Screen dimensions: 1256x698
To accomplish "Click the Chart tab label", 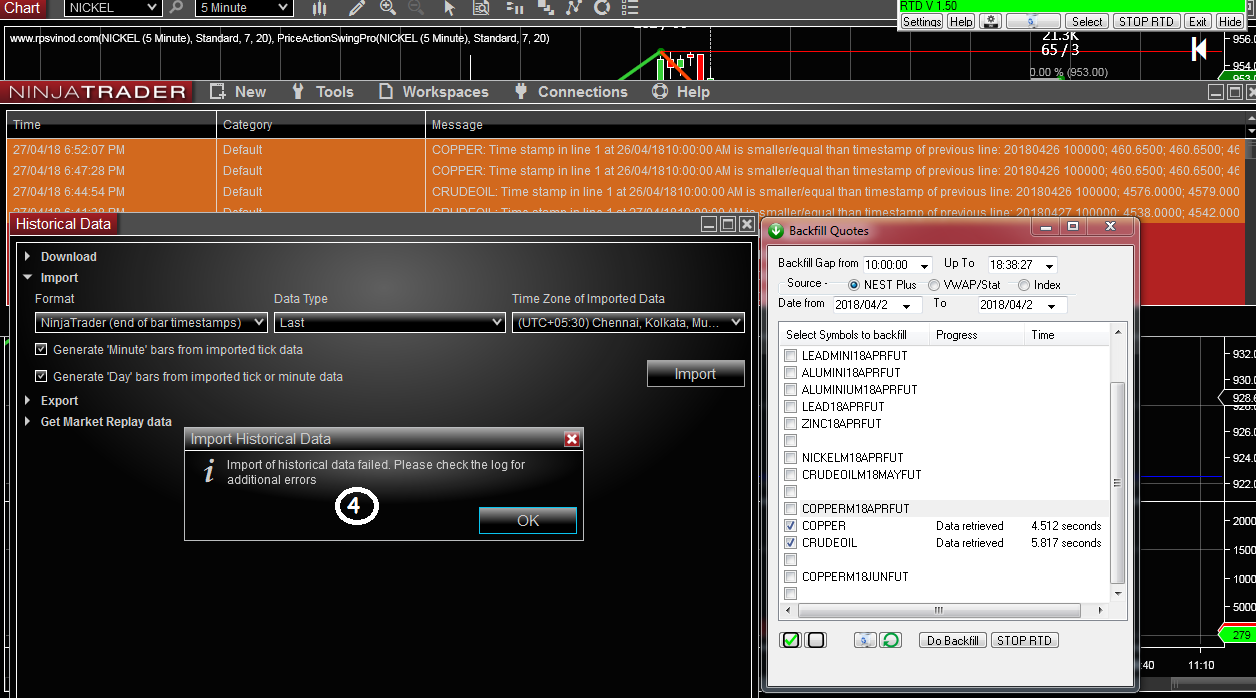I will 21,8.
